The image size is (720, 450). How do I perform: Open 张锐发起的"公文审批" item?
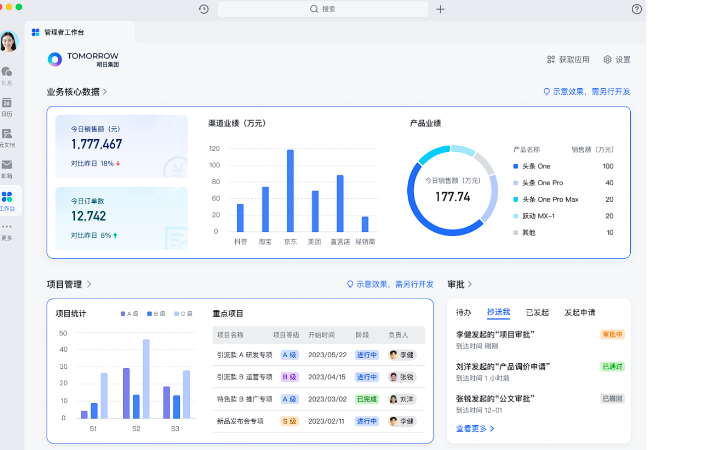(540, 404)
